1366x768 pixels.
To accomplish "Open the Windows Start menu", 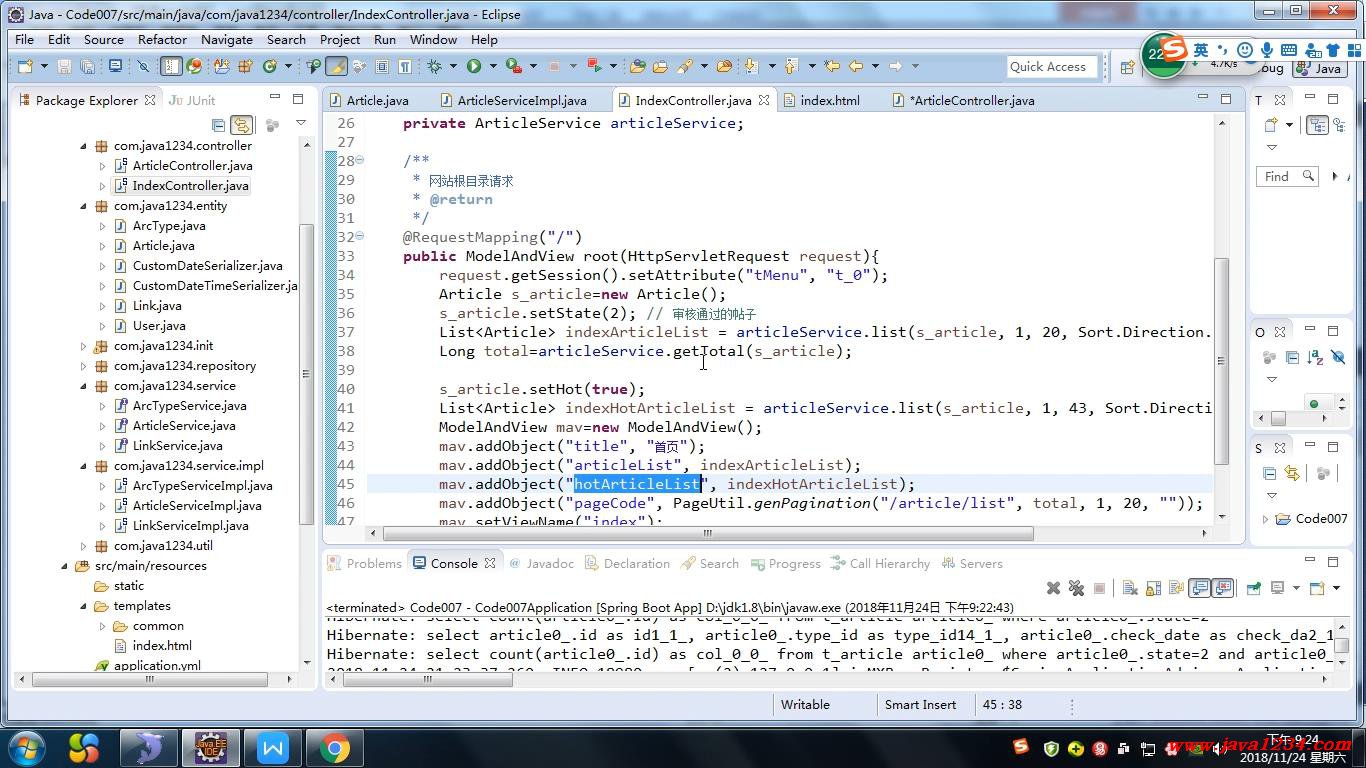I will coord(25,748).
